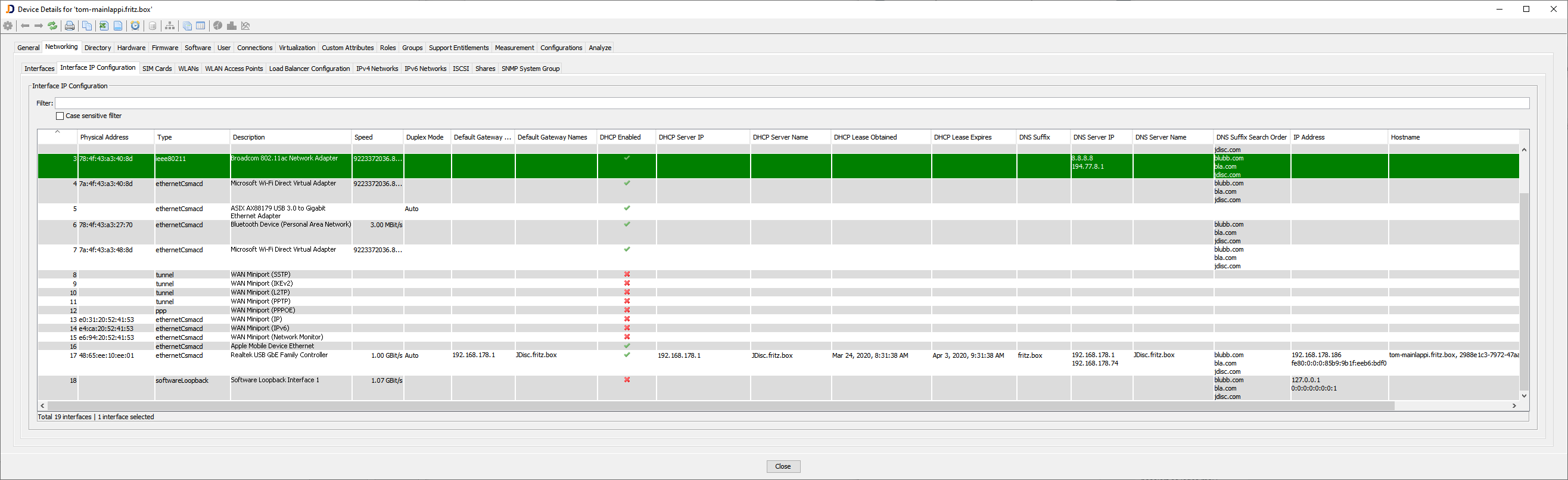Viewport: 1568px width, 480px height.
Task: Click the JDisc application icon in the title bar
Action: tap(10, 9)
